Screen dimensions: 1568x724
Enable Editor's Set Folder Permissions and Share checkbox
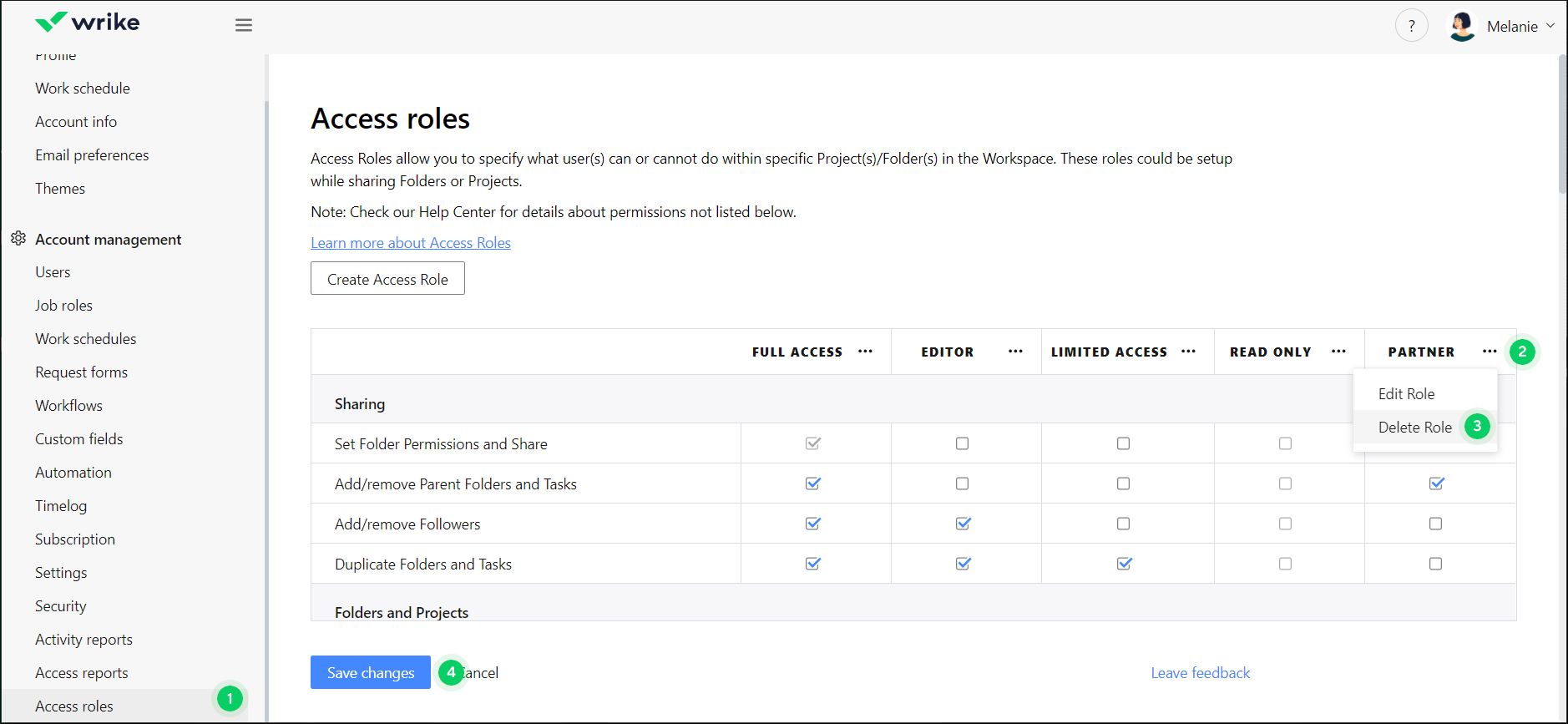point(962,443)
